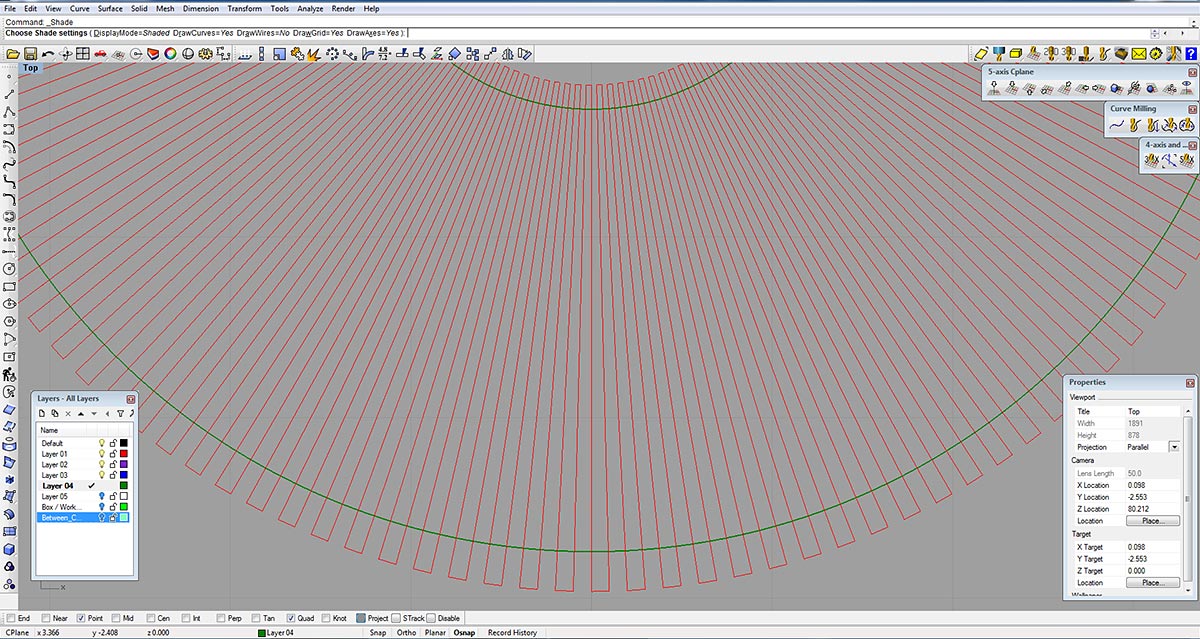The width and height of the screenshot is (1200, 639).
Task: Enable the Mid osnap checkbox
Action: click(117, 618)
